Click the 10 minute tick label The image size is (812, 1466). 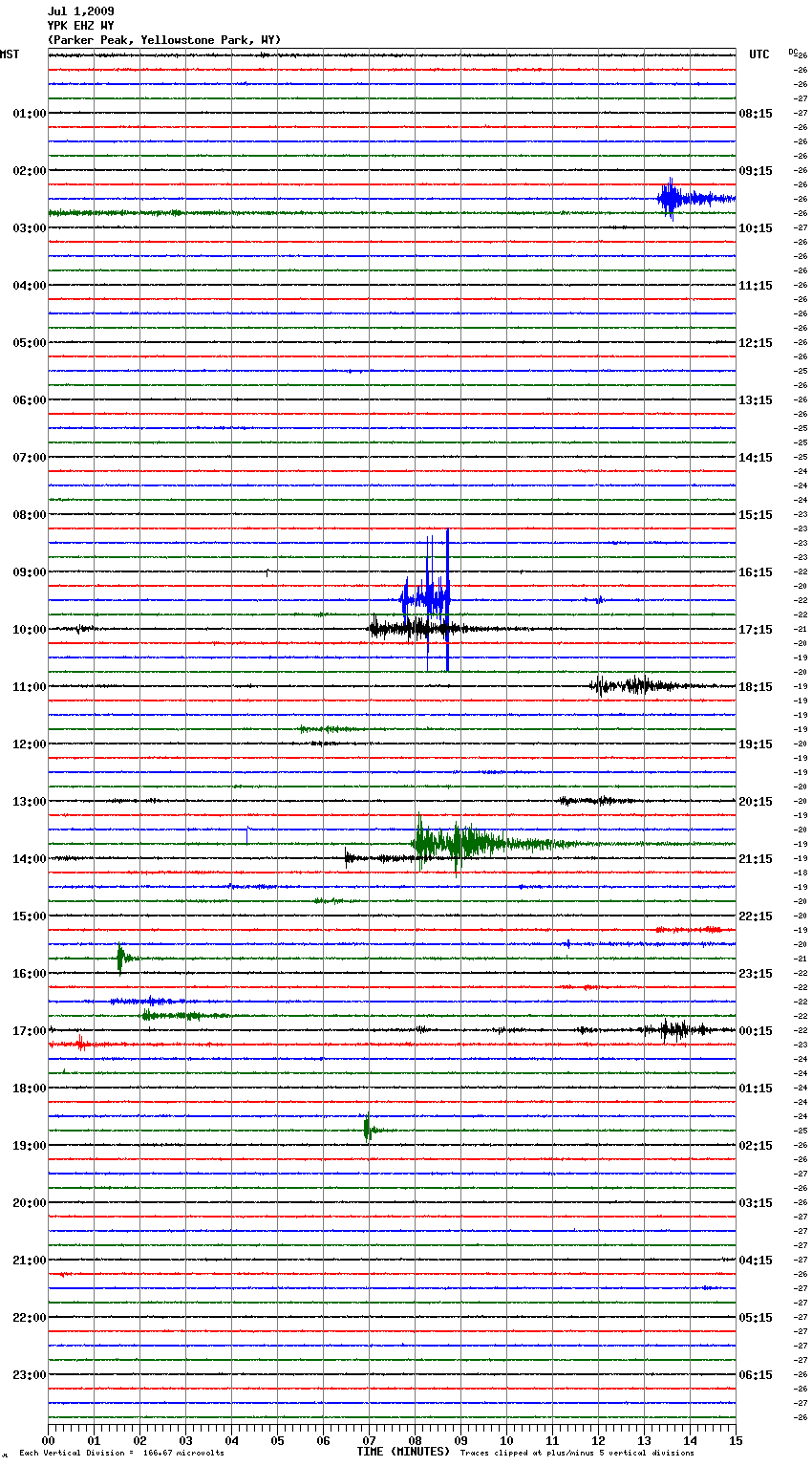tap(506, 1441)
